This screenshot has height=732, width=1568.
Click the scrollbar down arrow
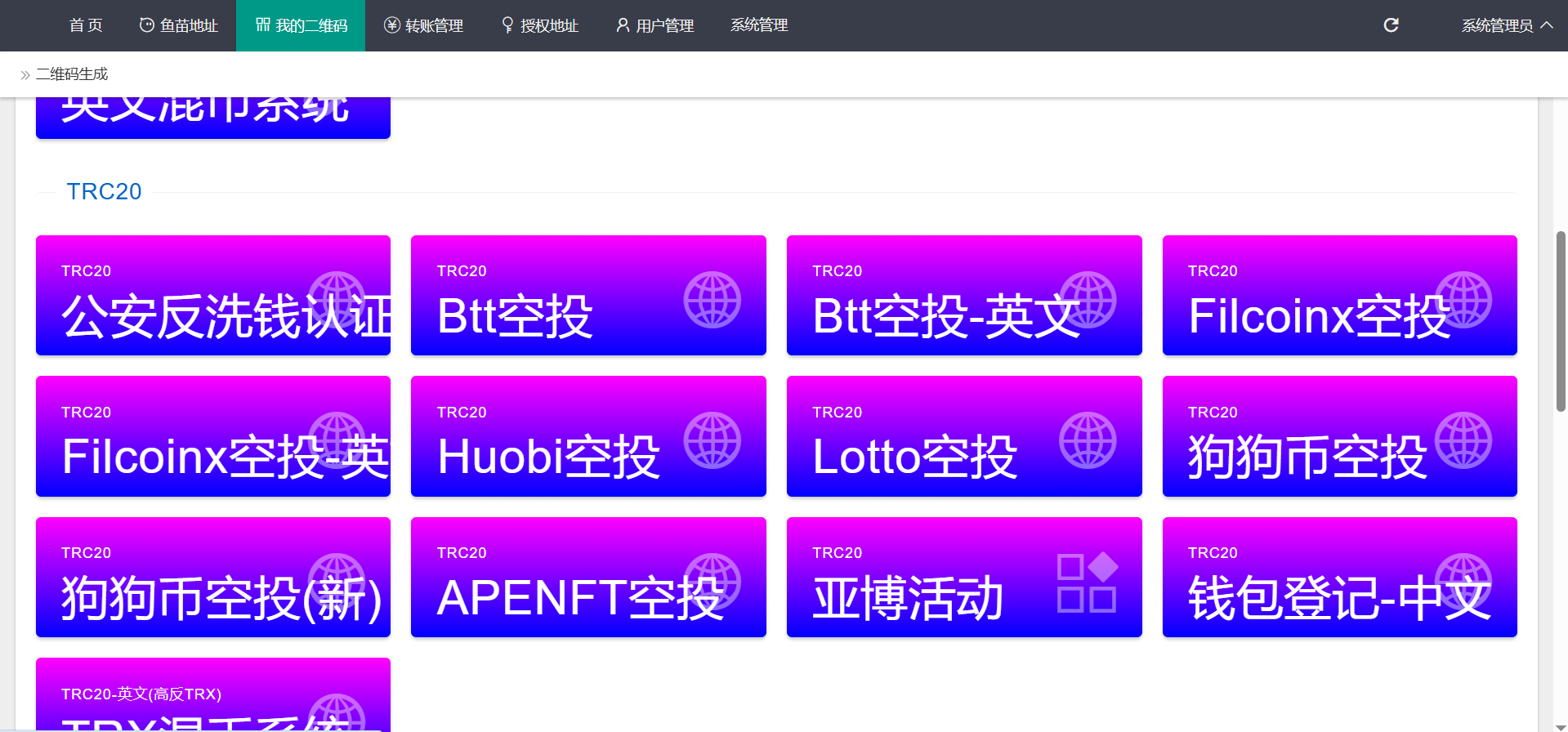coord(1561,726)
